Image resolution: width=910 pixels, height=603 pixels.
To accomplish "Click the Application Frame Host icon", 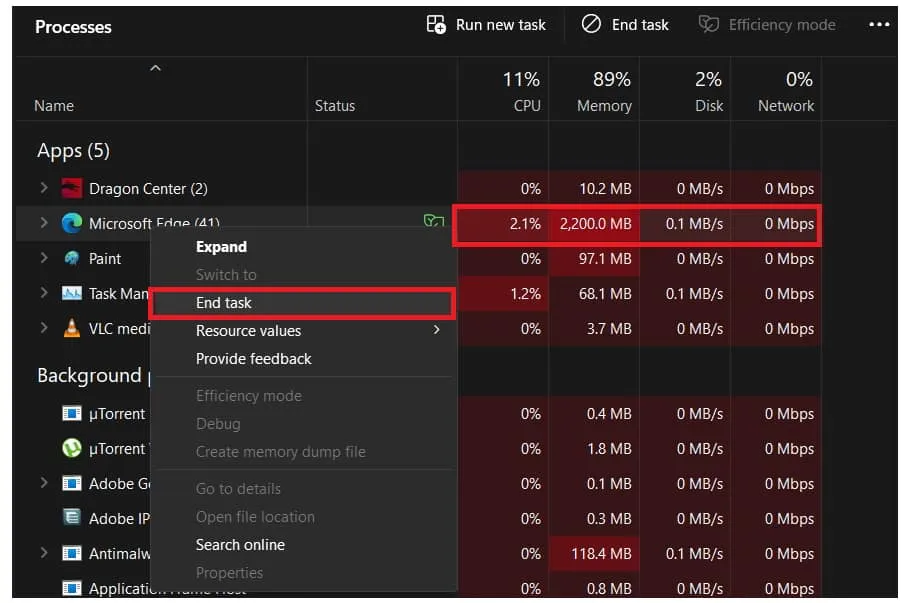I will [72, 588].
